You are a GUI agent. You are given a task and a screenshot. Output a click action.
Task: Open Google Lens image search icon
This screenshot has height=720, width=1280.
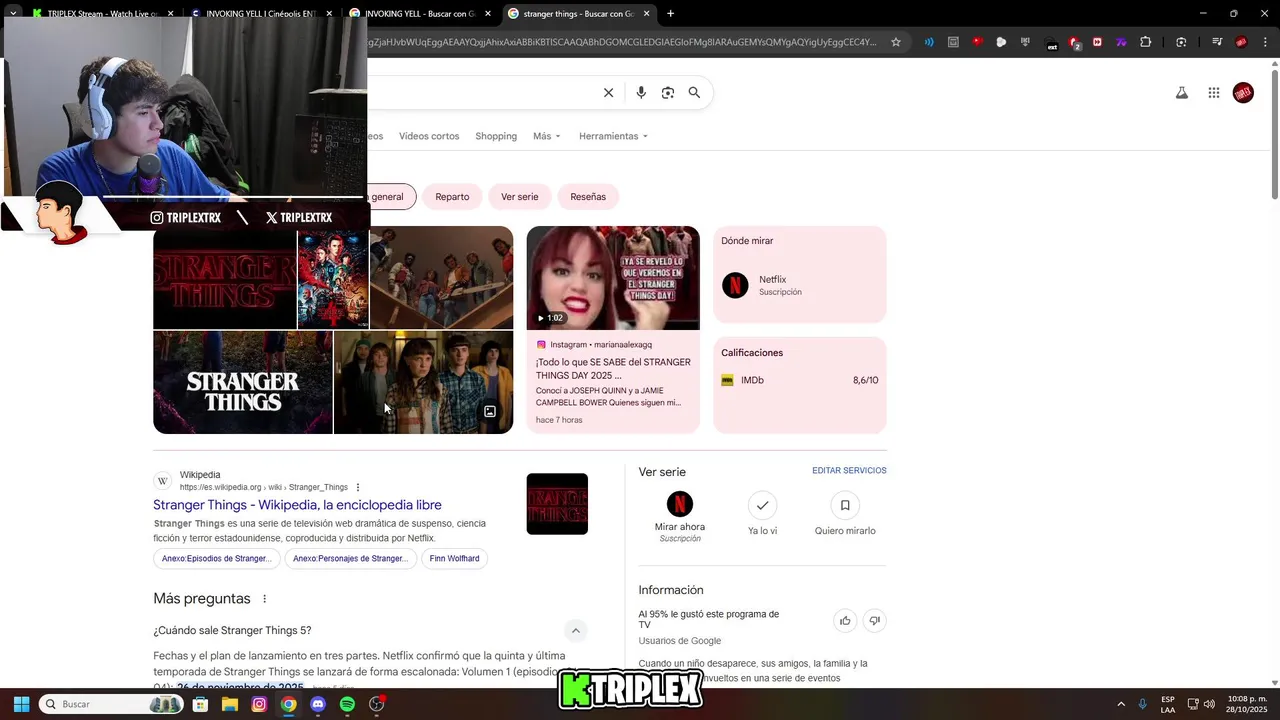668,93
